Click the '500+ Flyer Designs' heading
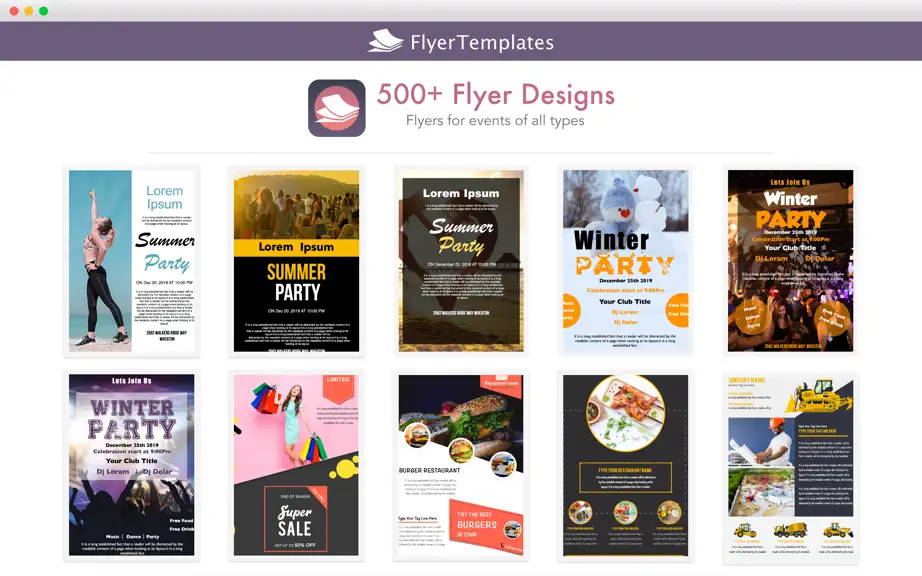Screen dimensions: 922x576 (496, 95)
